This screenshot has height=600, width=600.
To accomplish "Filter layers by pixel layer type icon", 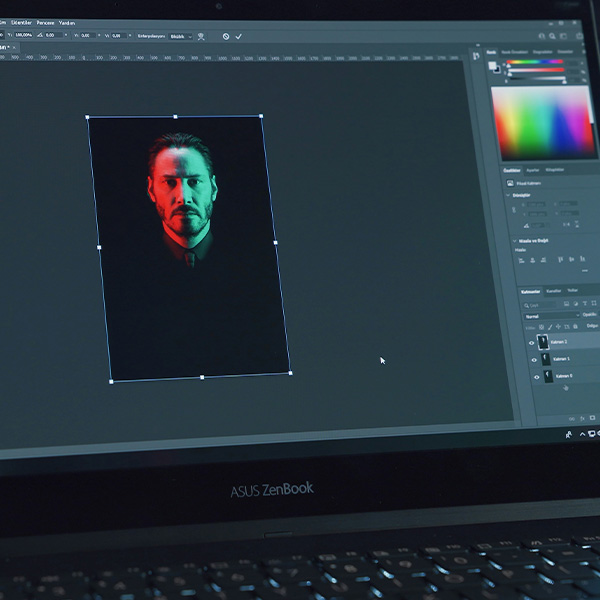I will (x=566, y=303).
